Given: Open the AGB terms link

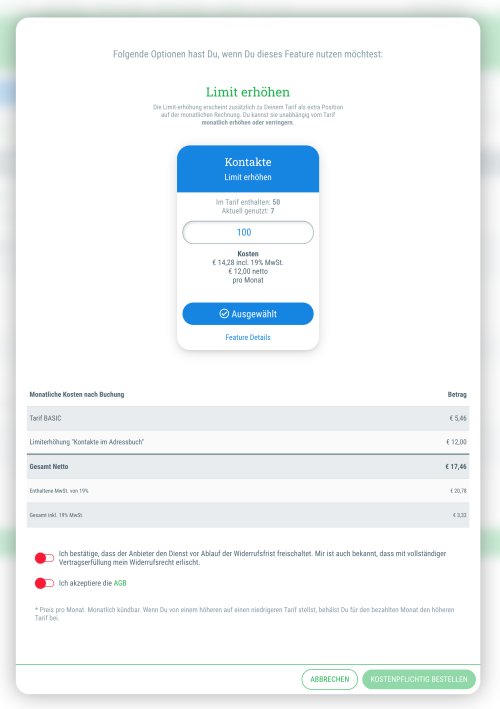Looking at the screenshot, I should 120,583.
